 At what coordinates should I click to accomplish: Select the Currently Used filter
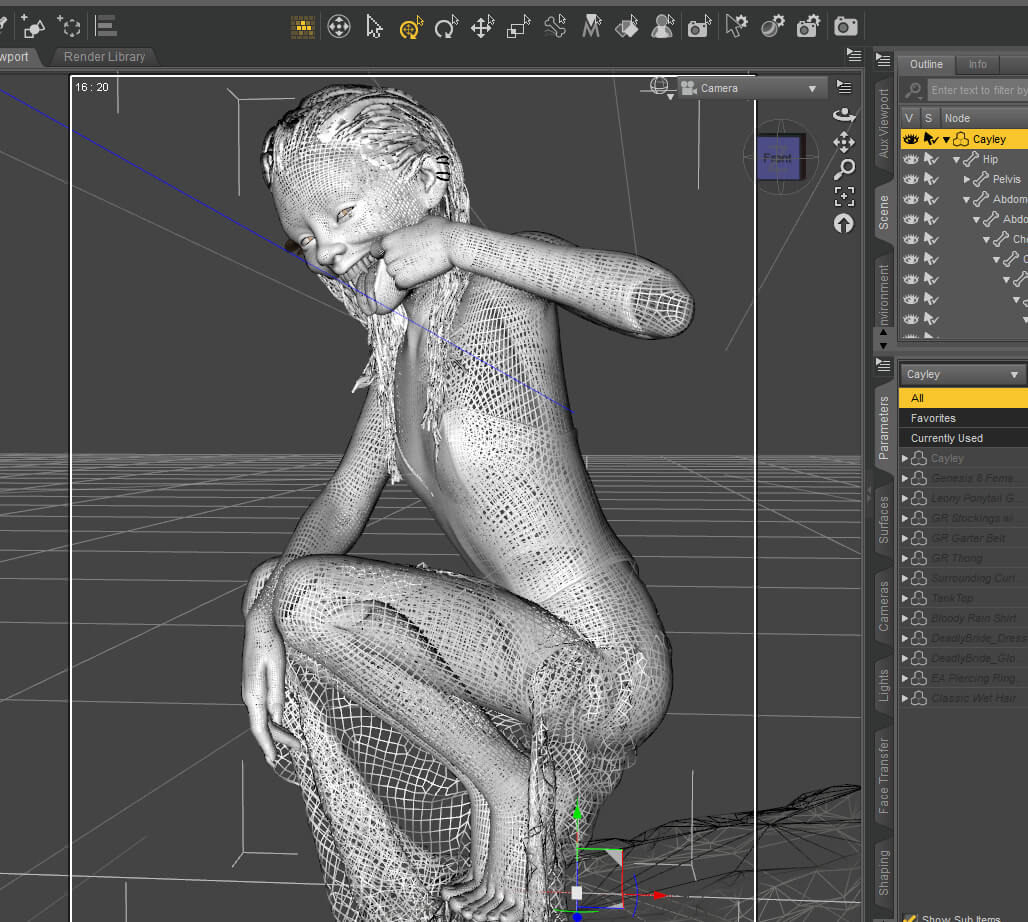(x=962, y=438)
